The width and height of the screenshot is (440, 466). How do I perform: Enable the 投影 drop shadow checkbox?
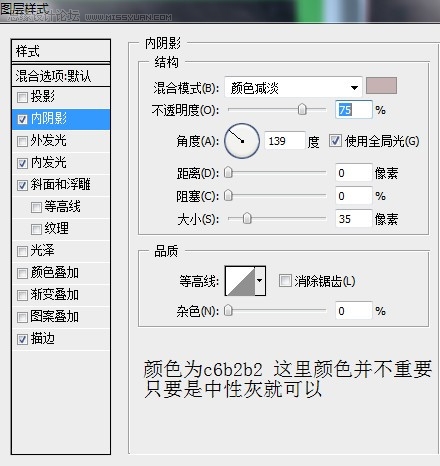click(22, 97)
